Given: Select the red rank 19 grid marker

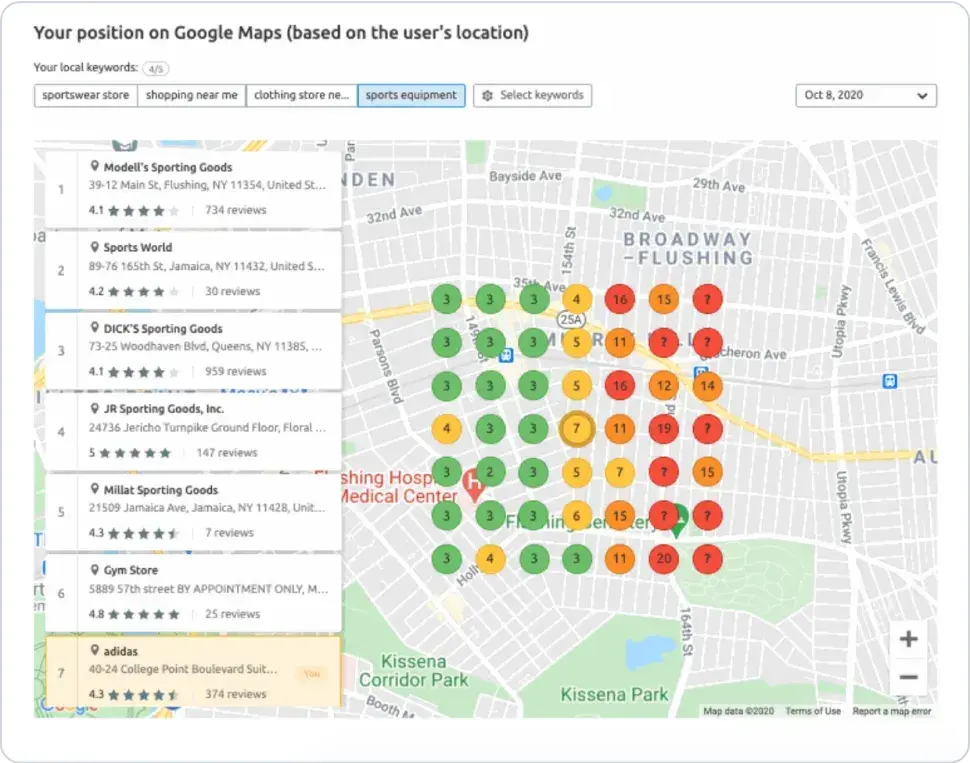Looking at the screenshot, I should tap(664, 428).
